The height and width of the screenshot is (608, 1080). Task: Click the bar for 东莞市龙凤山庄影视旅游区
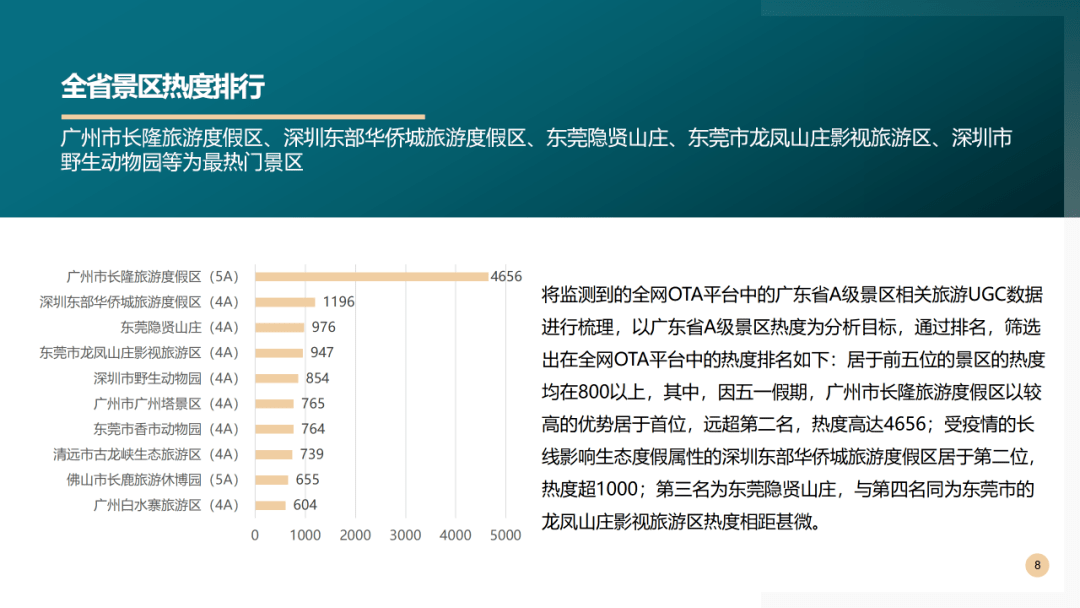(x=280, y=352)
